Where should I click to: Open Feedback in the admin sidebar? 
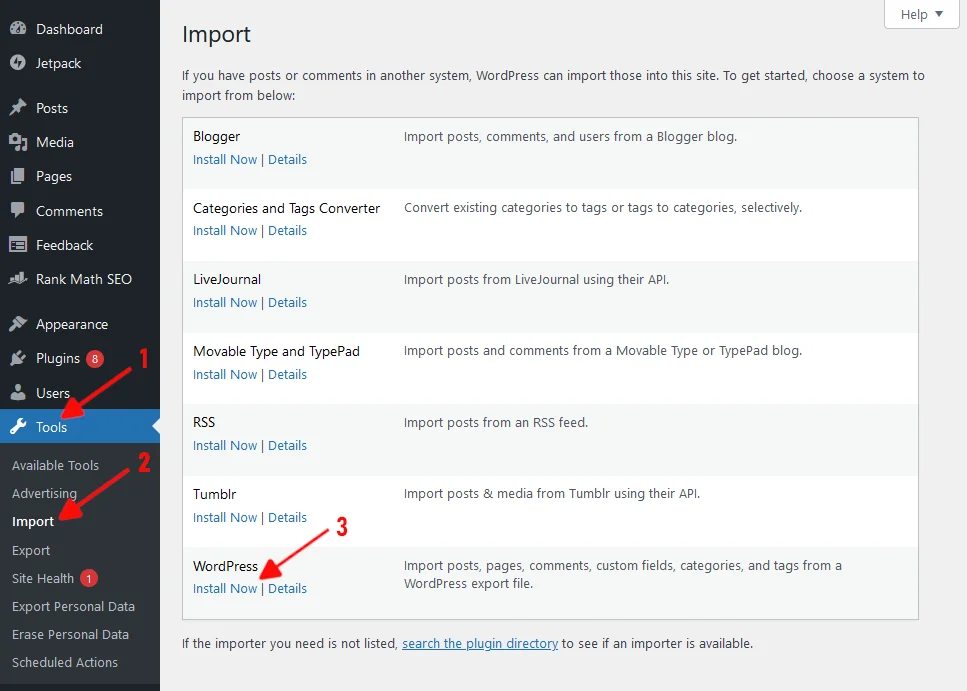pos(64,245)
